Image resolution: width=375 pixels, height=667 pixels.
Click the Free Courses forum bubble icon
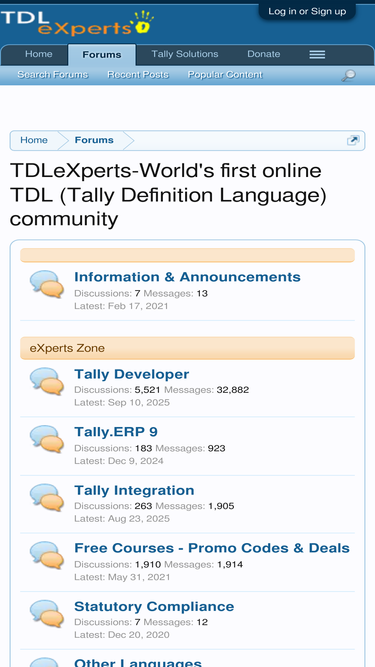point(47,555)
